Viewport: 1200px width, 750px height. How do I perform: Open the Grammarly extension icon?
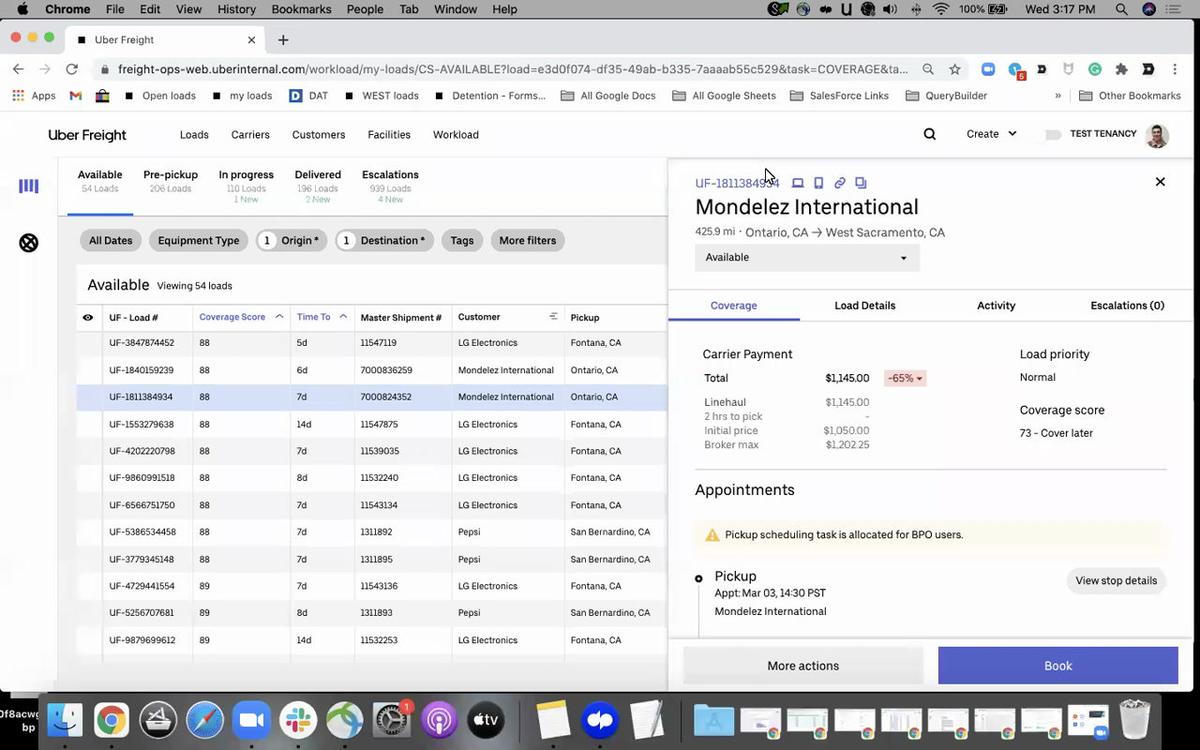[1095, 69]
